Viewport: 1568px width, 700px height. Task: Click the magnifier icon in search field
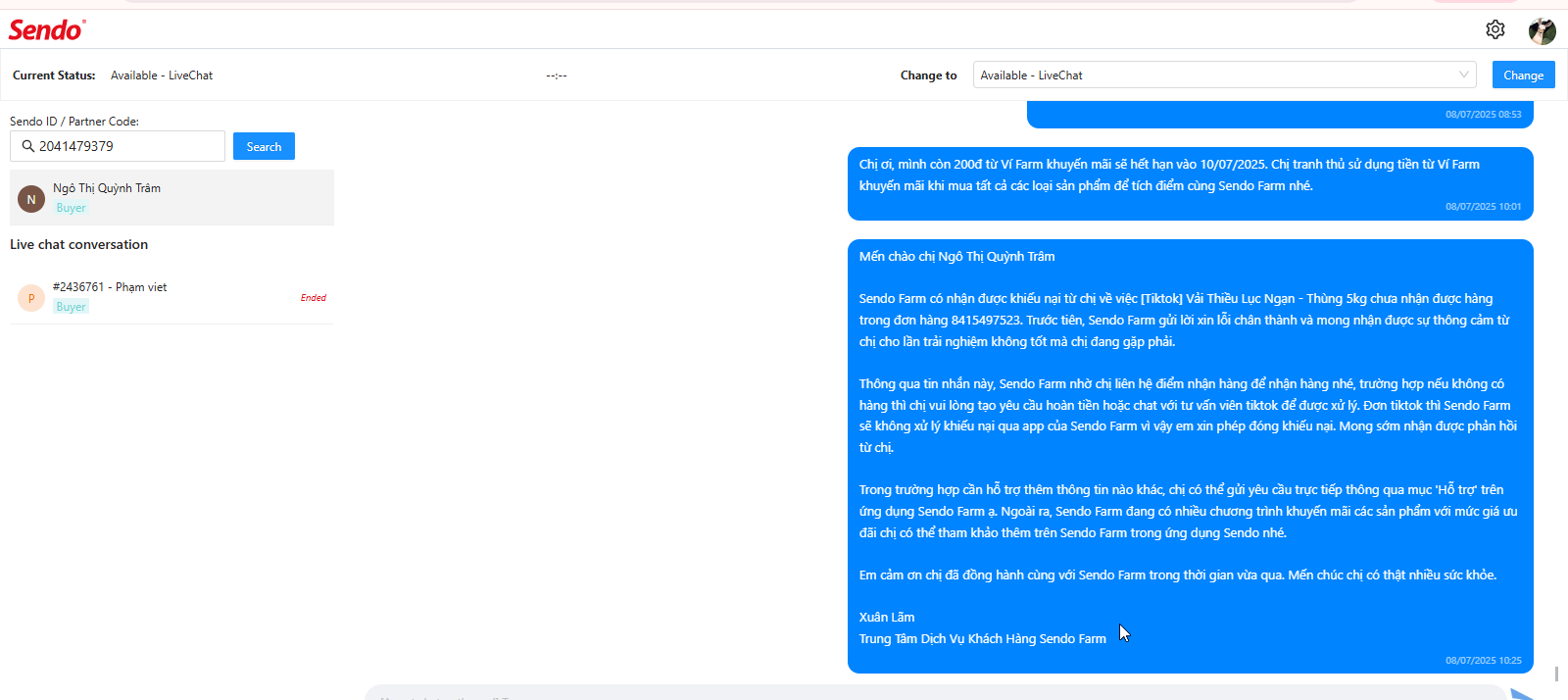coord(28,146)
